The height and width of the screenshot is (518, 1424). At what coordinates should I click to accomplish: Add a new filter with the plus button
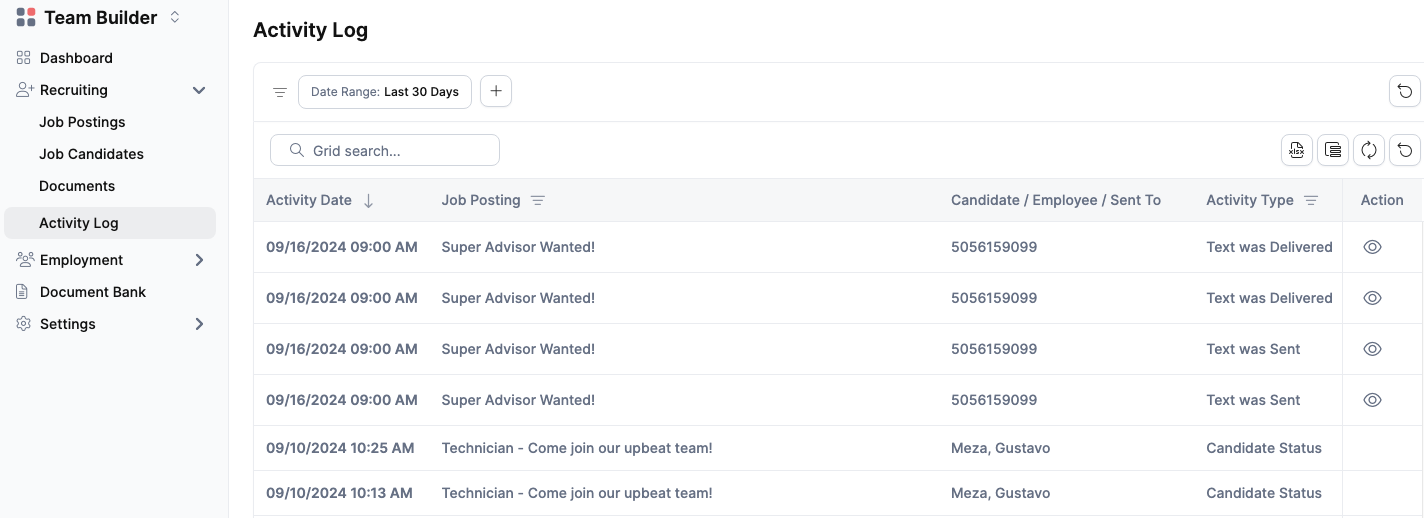point(496,91)
